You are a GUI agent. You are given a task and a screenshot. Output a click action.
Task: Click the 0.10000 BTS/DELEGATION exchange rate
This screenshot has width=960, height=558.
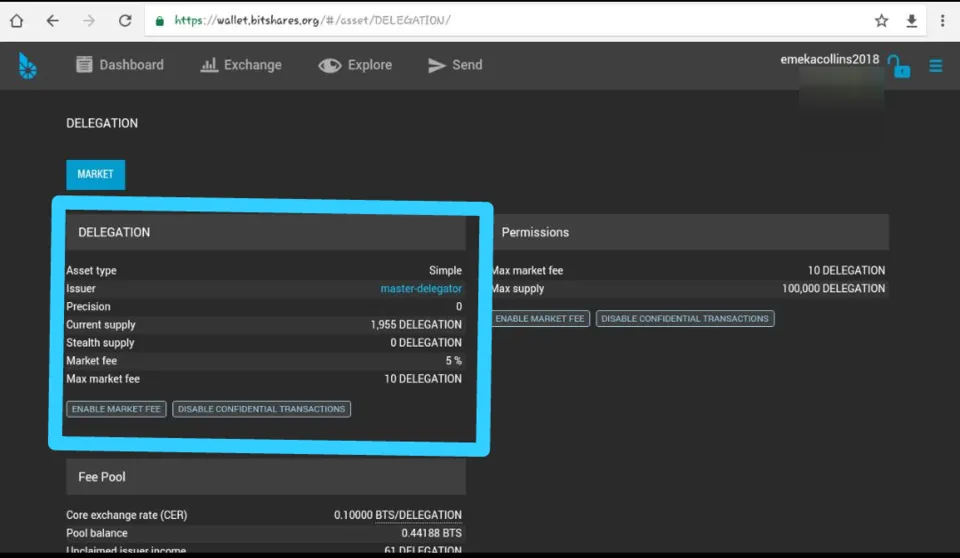tap(398, 515)
